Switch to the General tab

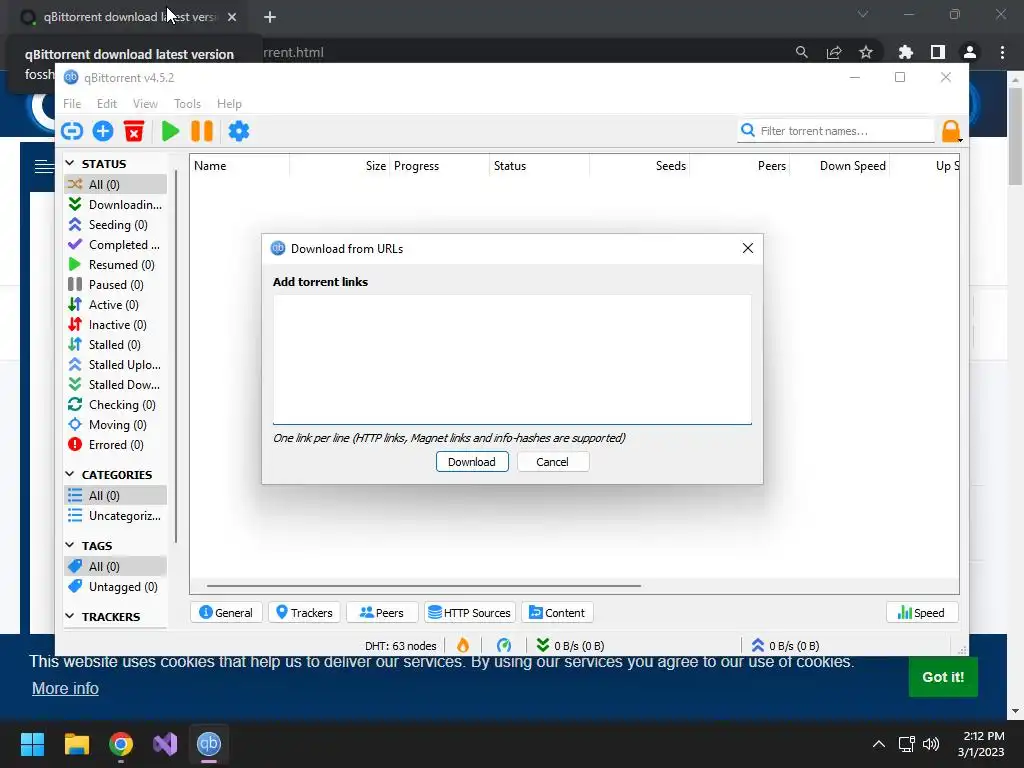tap(226, 613)
